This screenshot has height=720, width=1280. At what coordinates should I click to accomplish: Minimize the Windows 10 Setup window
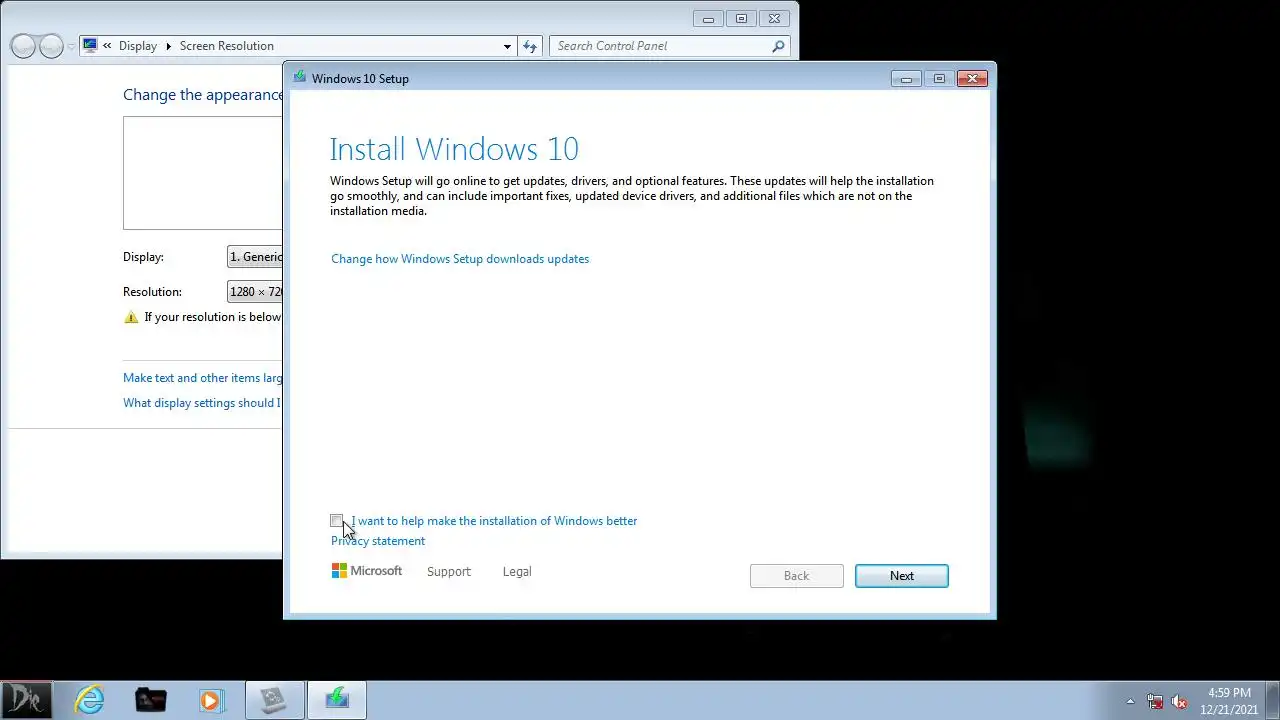pyautogui.click(x=906, y=78)
